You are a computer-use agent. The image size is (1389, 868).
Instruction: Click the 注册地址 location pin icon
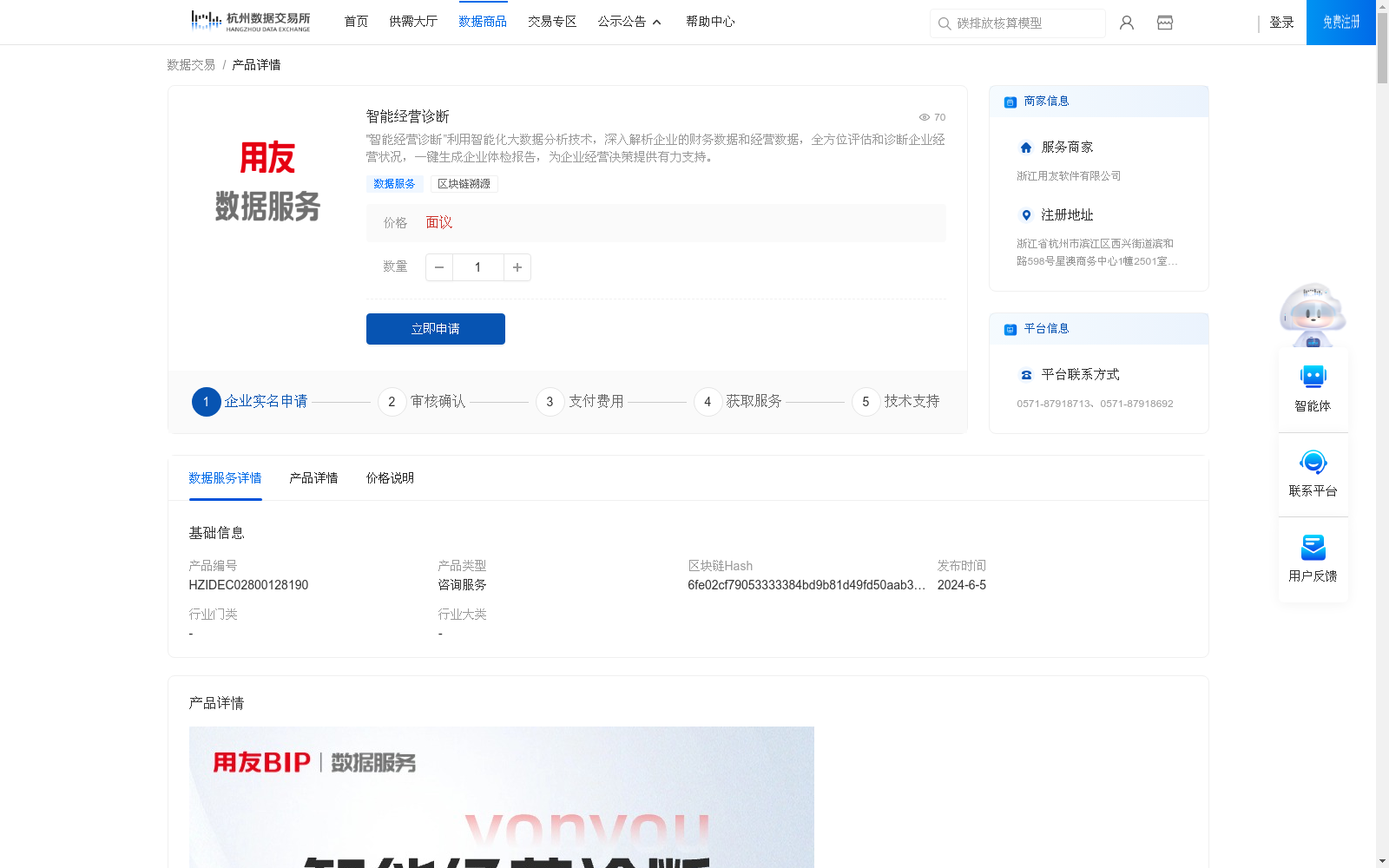click(x=1026, y=215)
